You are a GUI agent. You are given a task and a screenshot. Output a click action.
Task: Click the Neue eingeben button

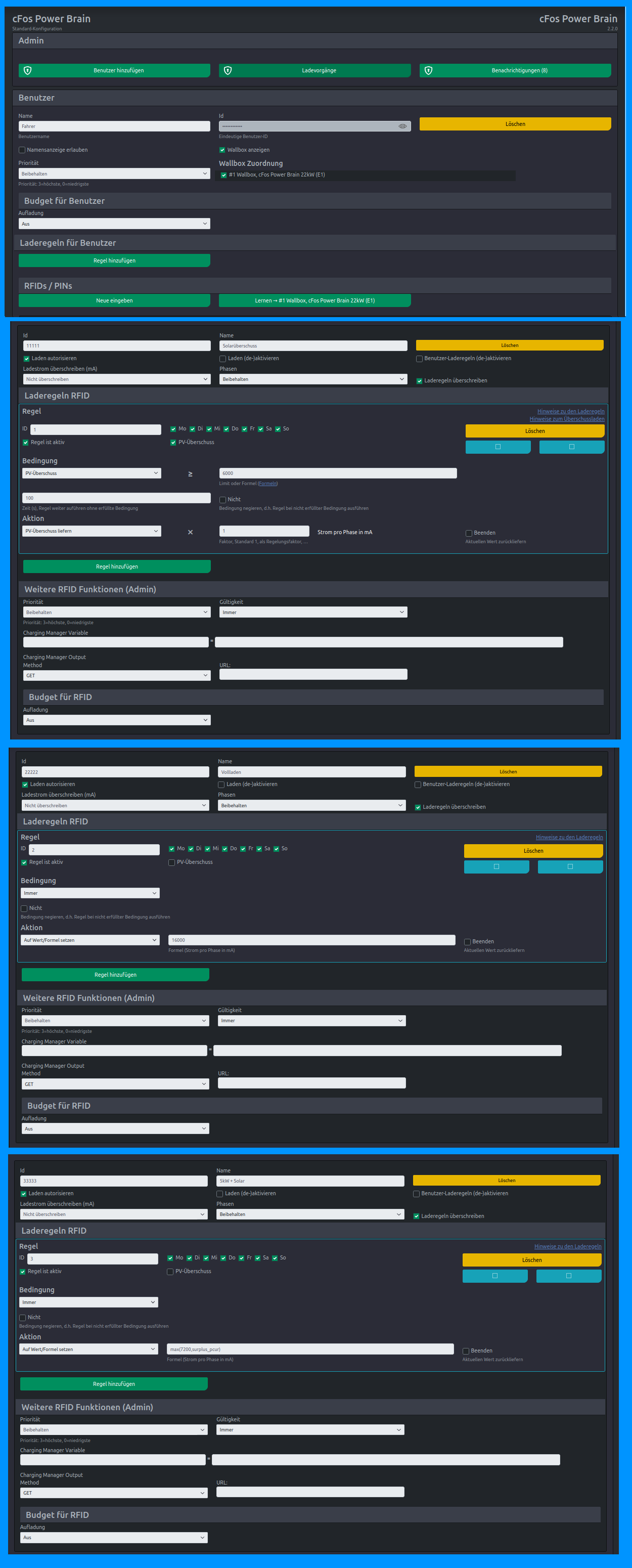[114, 300]
